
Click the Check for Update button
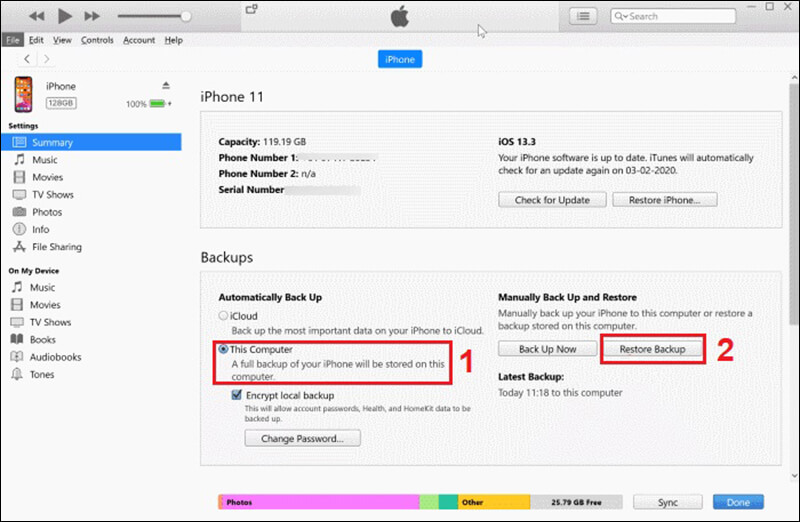(x=552, y=200)
